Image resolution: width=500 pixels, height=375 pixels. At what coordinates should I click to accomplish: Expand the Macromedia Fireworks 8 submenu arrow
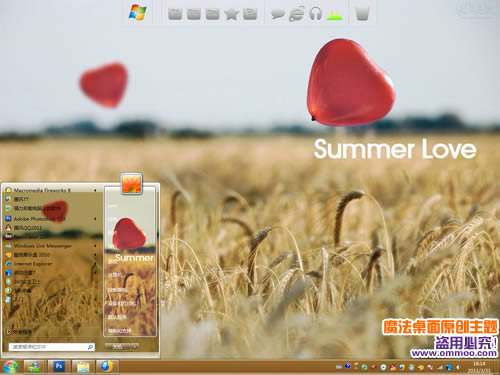coord(95,190)
